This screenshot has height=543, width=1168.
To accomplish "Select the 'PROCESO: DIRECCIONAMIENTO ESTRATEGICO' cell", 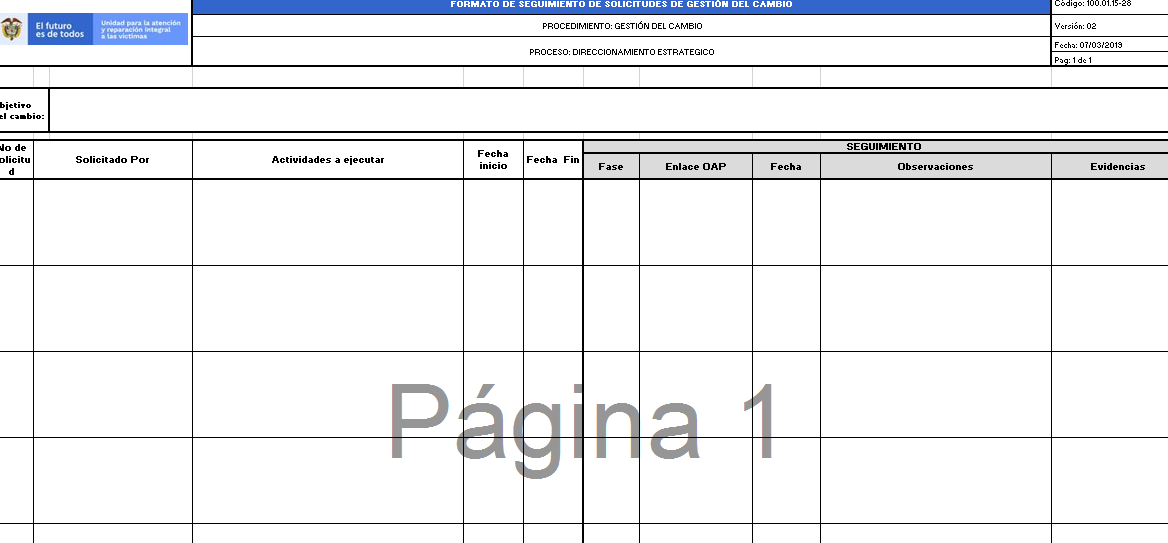I will tap(621, 52).
